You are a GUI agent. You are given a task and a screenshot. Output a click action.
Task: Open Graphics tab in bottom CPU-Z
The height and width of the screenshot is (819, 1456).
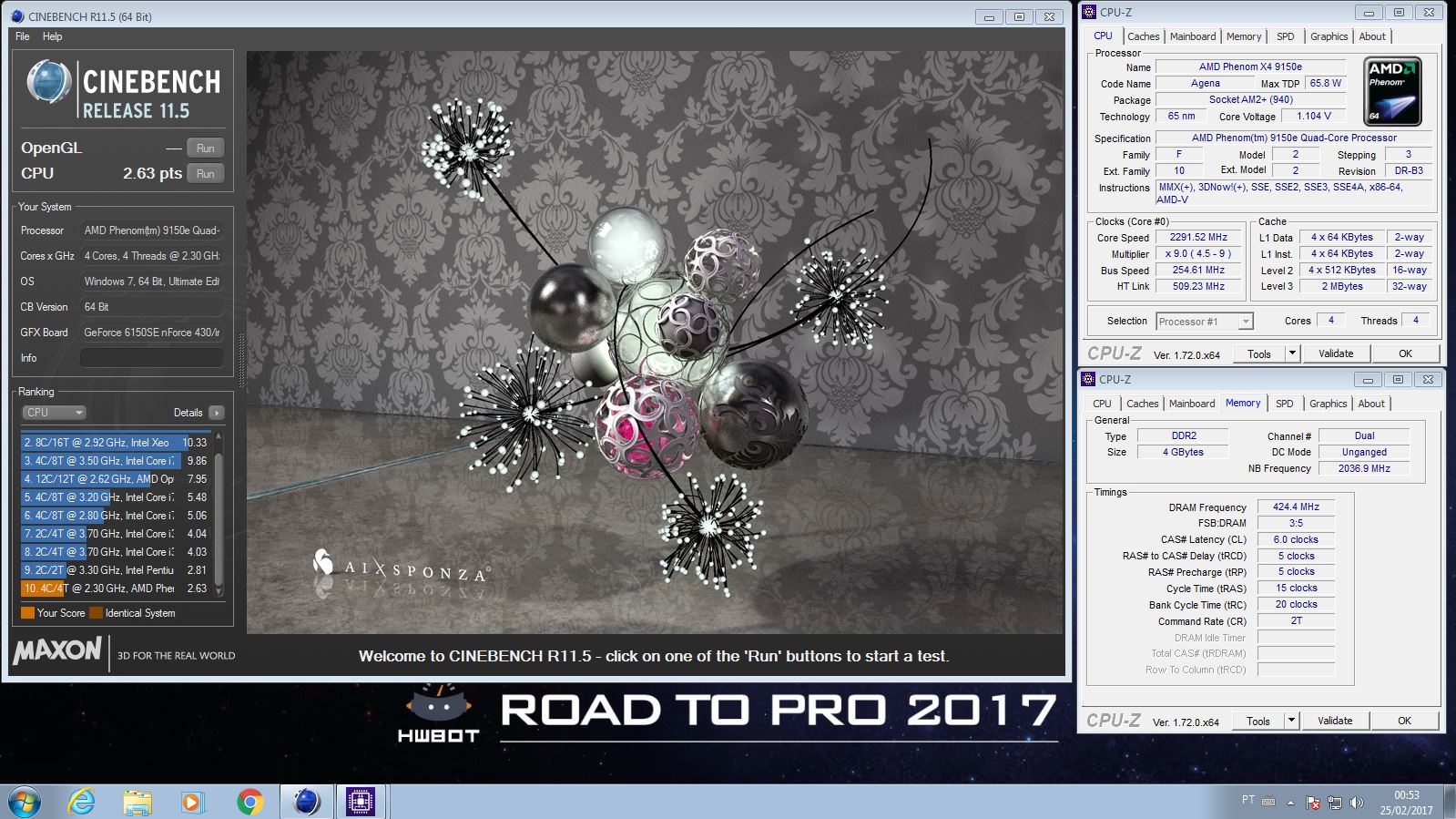tap(1328, 404)
